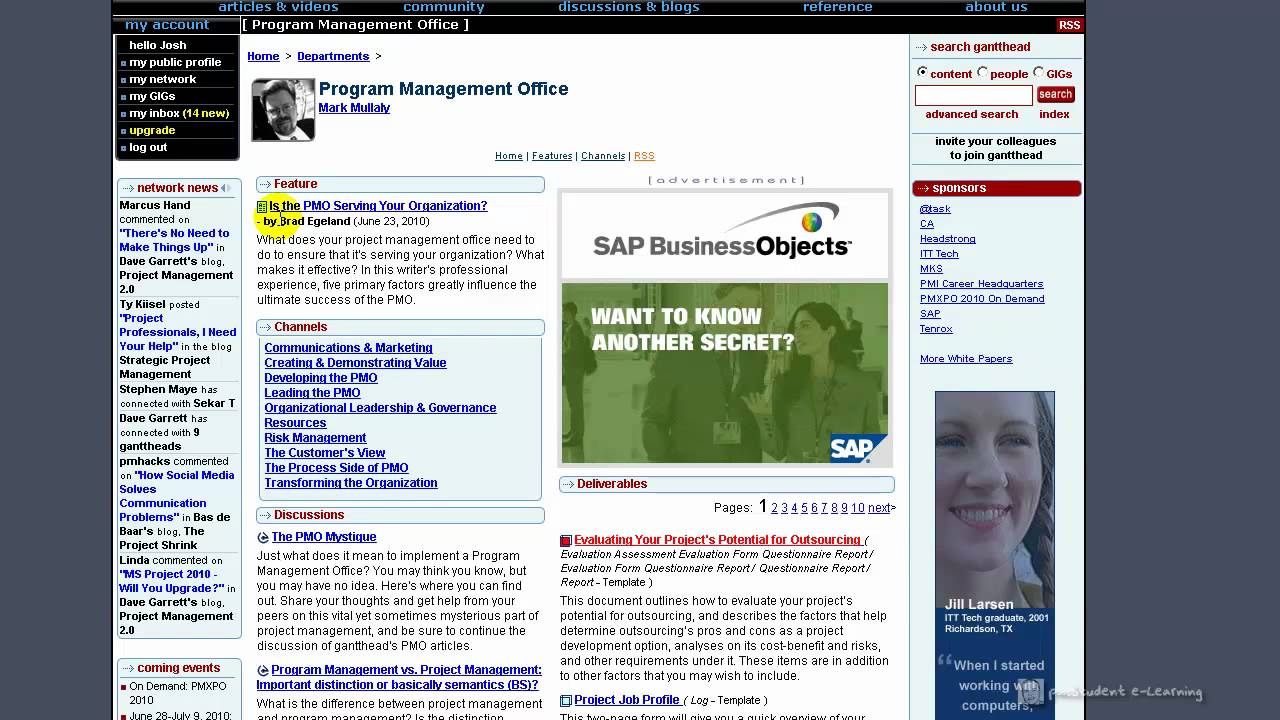
Task: Click the red search button
Action: pyautogui.click(x=1055, y=94)
